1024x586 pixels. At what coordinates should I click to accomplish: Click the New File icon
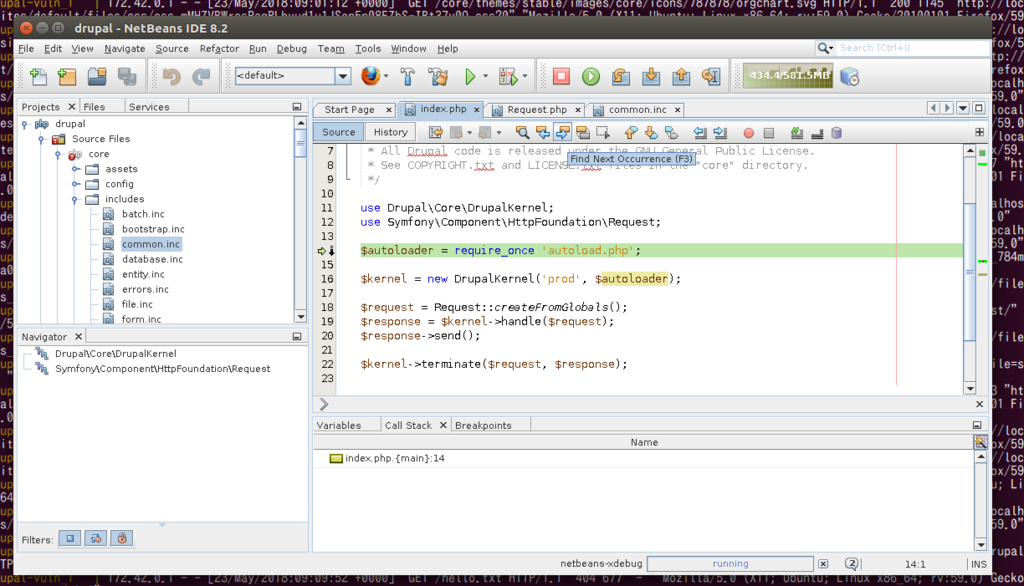point(39,76)
